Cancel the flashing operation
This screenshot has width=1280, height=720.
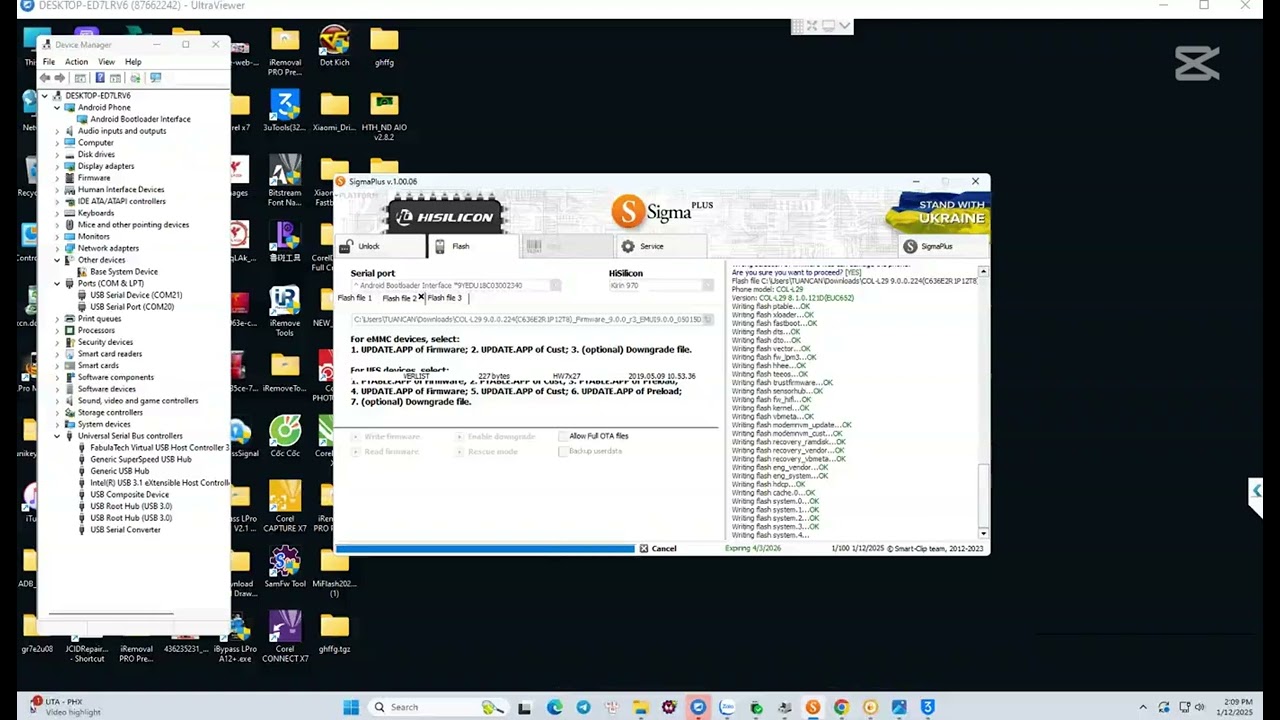[x=658, y=548]
